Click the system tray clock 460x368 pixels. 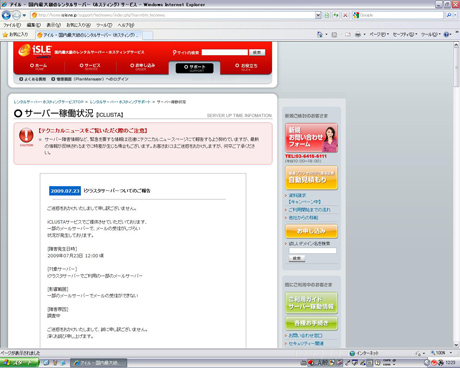450,363
